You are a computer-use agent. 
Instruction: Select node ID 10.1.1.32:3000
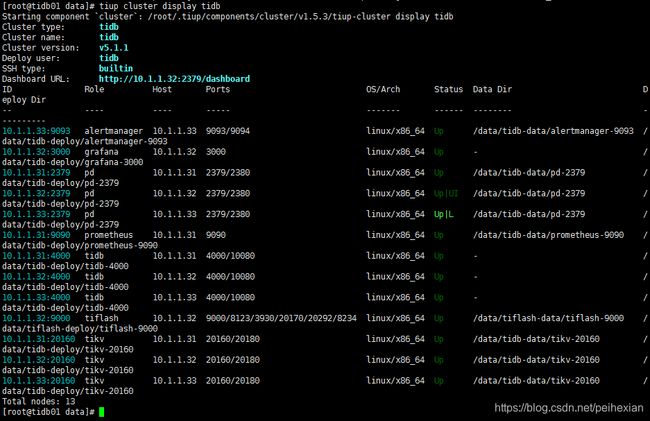pos(36,152)
